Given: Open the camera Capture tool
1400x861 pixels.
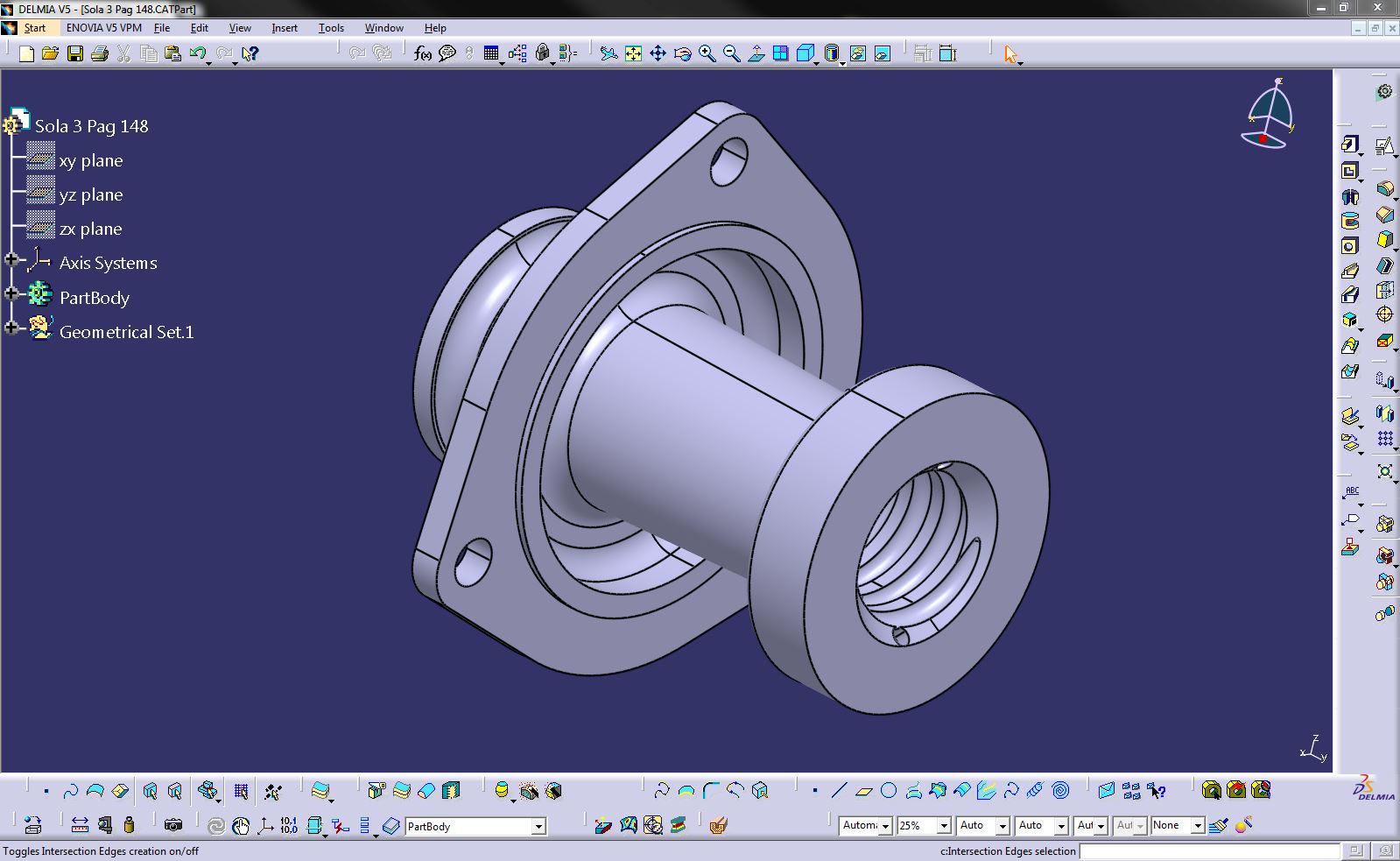Looking at the screenshot, I should pos(173,825).
